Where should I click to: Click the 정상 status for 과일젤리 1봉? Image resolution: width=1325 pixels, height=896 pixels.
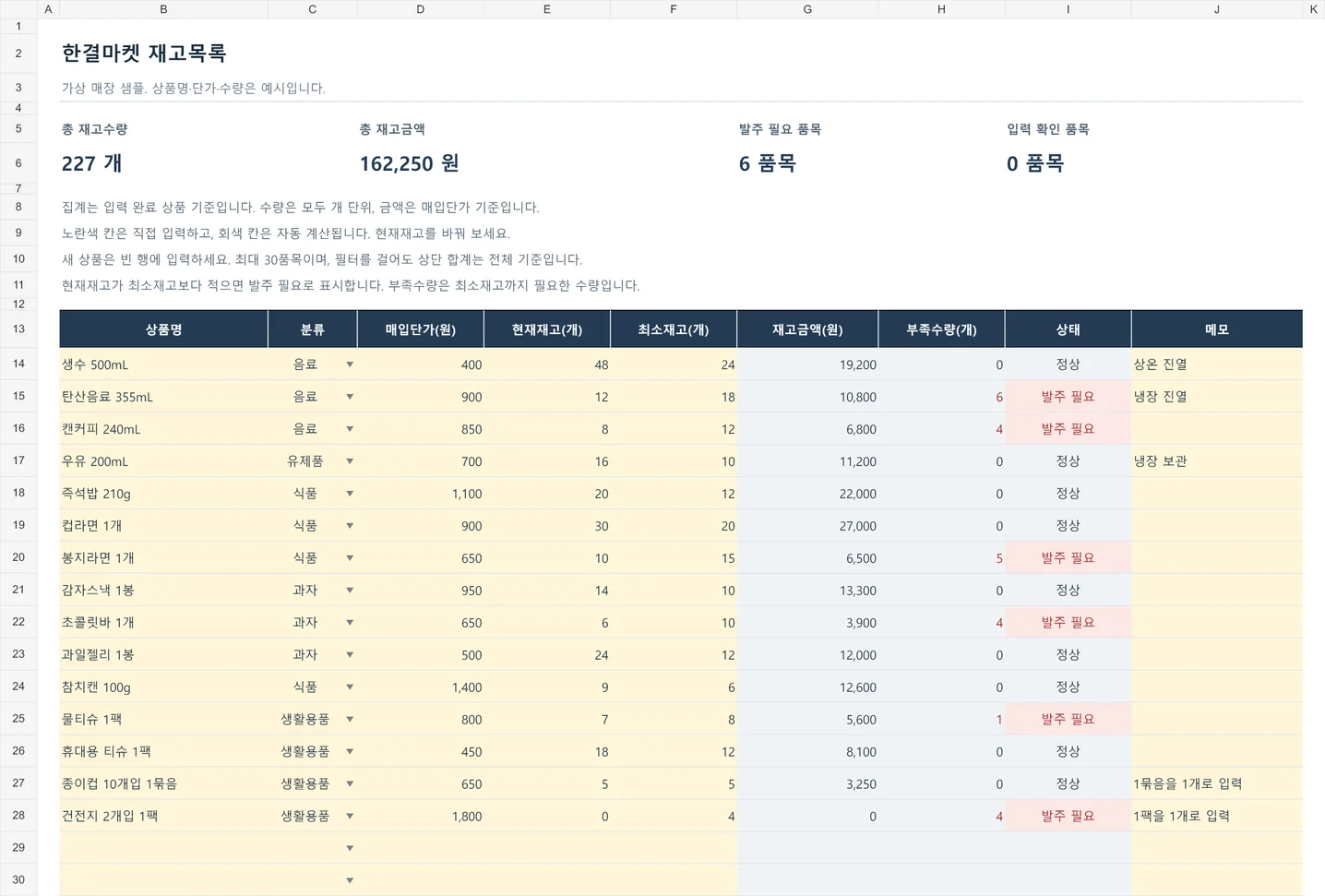tap(1068, 655)
